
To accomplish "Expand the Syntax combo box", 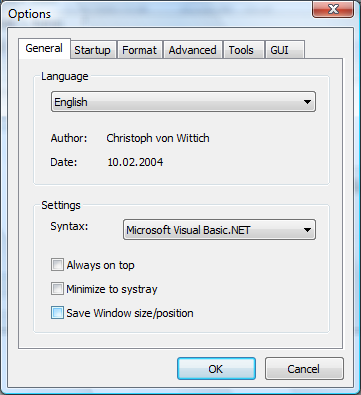I will pos(219,230).
